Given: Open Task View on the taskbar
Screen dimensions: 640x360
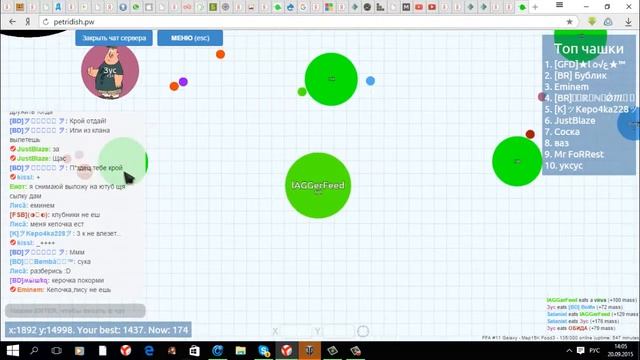Looking at the screenshot, I should (56, 351).
